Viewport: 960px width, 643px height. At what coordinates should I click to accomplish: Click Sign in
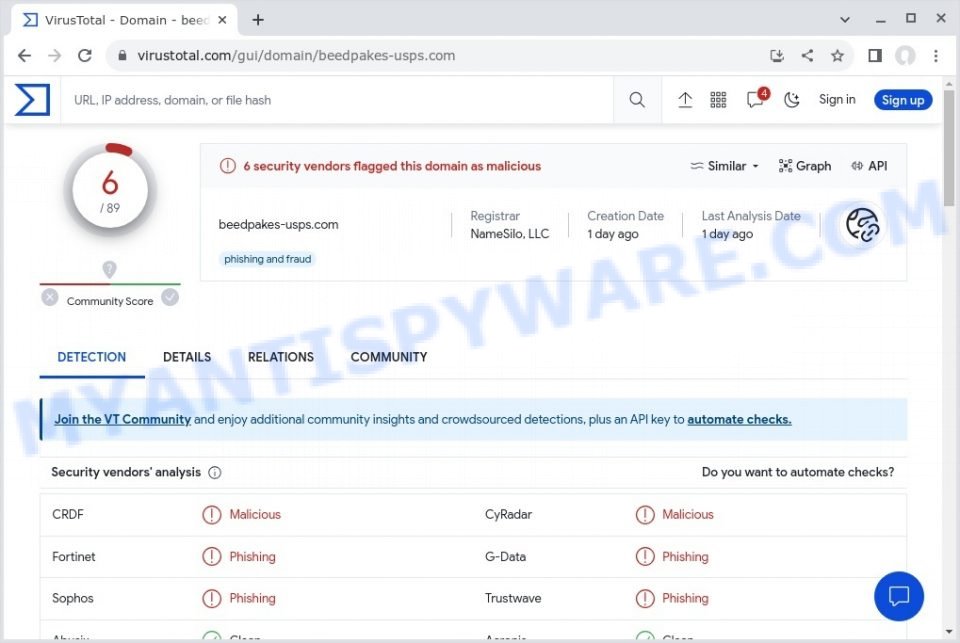pyautogui.click(x=837, y=99)
